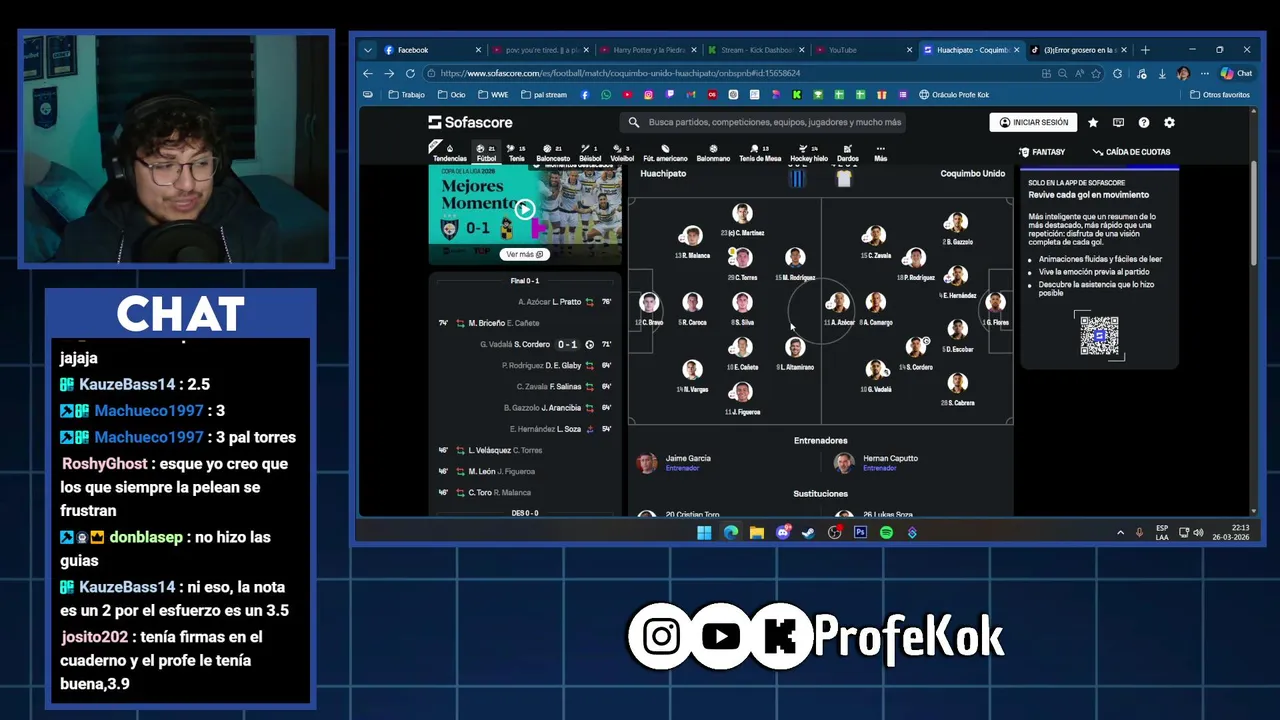1280x720 pixels.
Task: Click the browser reload button
Action: click(410, 73)
